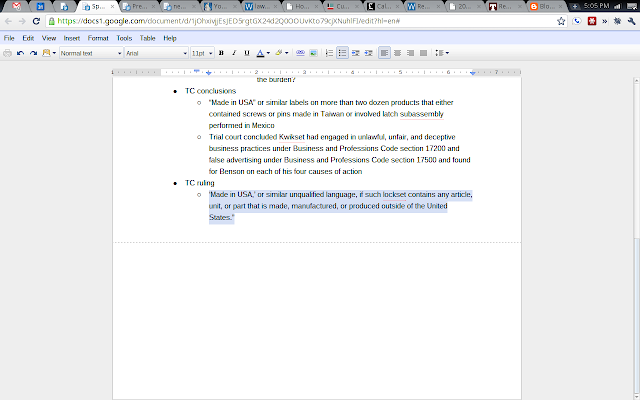This screenshot has height=400, width=640.
Task: Click the underlined word 'subassembly'
Action: click(422, 114)
